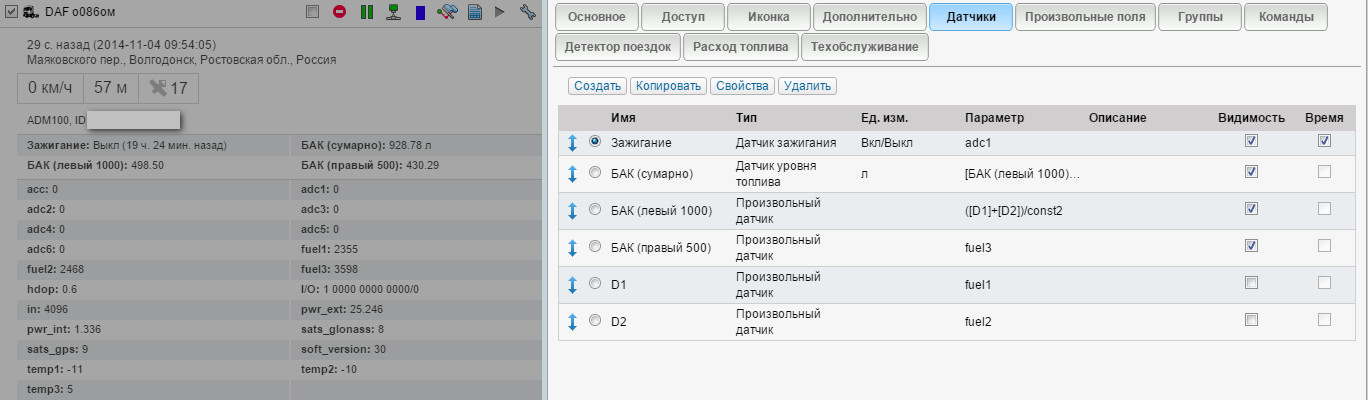Click the satellites count 17 indicator

168,88
